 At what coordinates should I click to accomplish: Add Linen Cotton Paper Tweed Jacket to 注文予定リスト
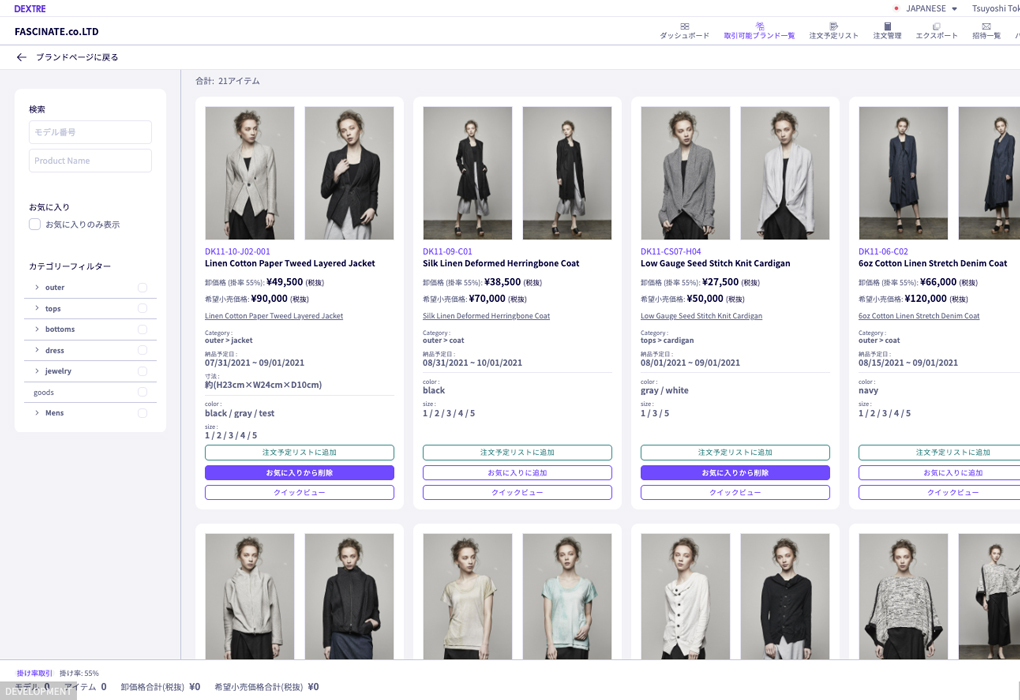299,452
